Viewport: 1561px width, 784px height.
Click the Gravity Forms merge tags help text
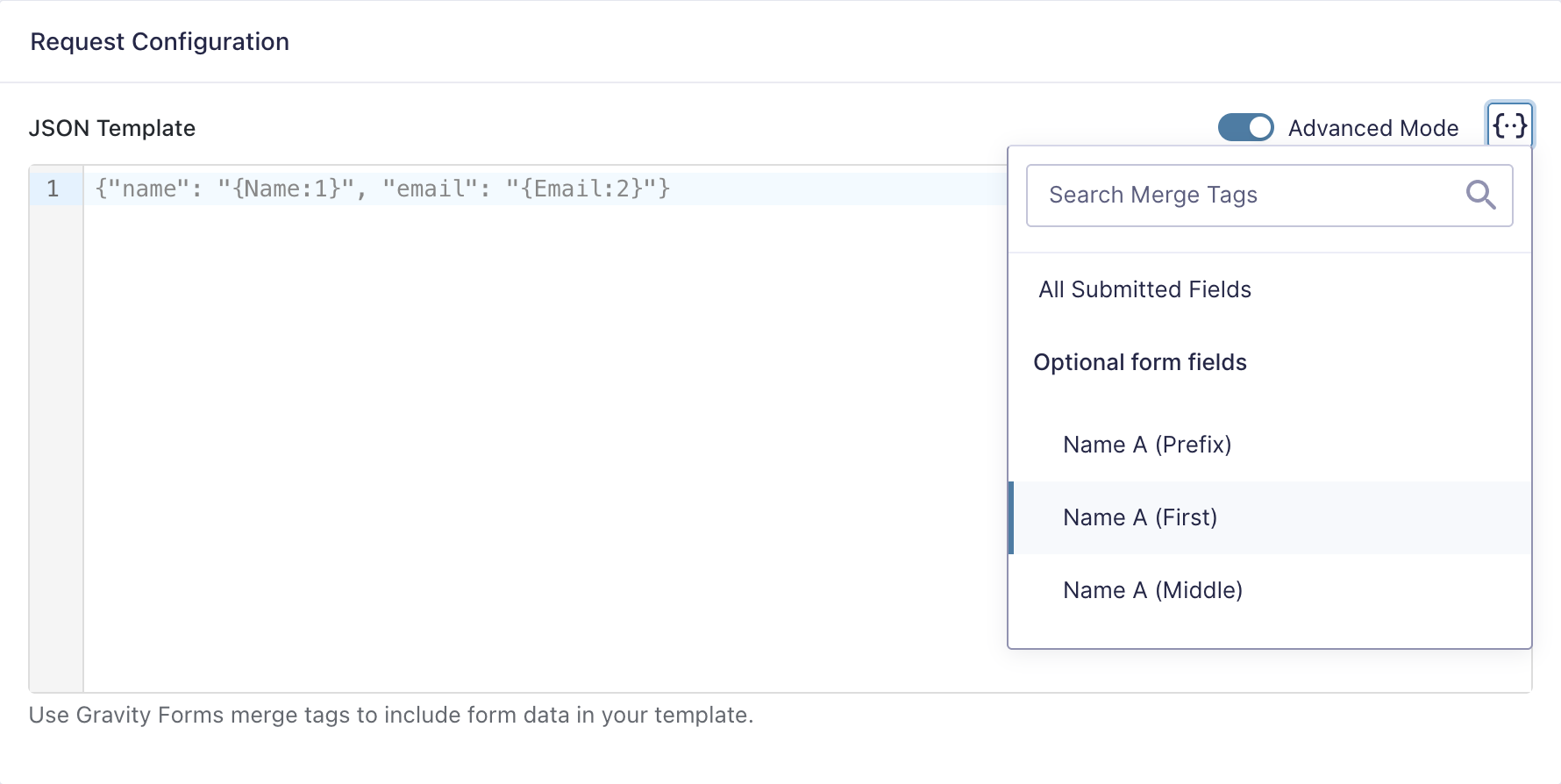pyautogui.click(x=391, y=715)
